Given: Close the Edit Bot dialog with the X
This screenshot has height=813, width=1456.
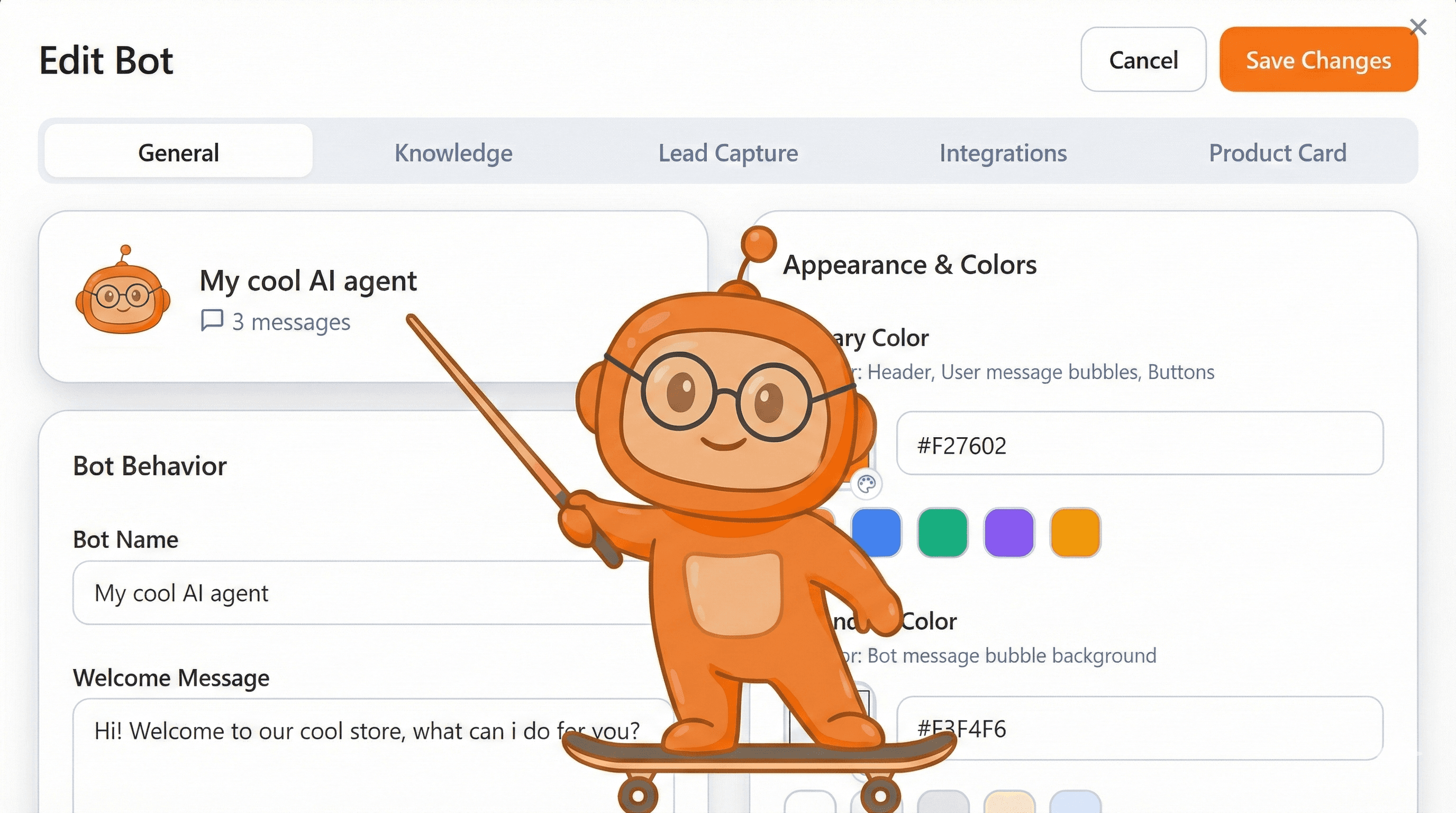Looking at the screenshot, I should pos(1418,26).
